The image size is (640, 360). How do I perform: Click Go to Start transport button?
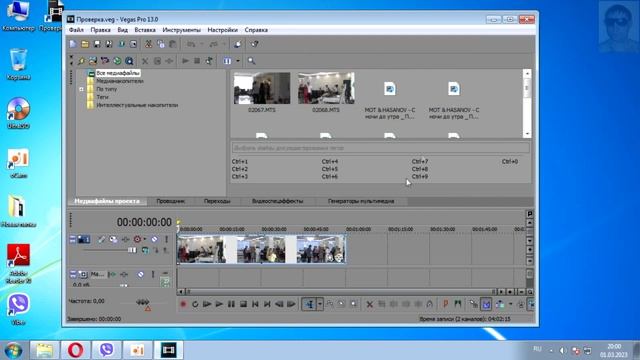255,304
